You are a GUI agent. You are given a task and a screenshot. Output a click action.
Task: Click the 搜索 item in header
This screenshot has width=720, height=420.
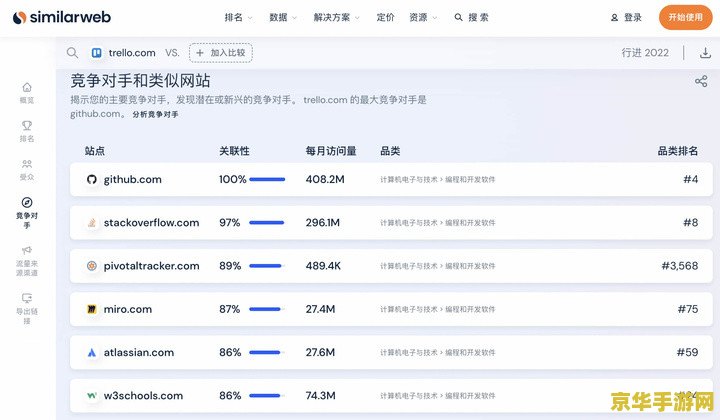(x=472, y=17)
